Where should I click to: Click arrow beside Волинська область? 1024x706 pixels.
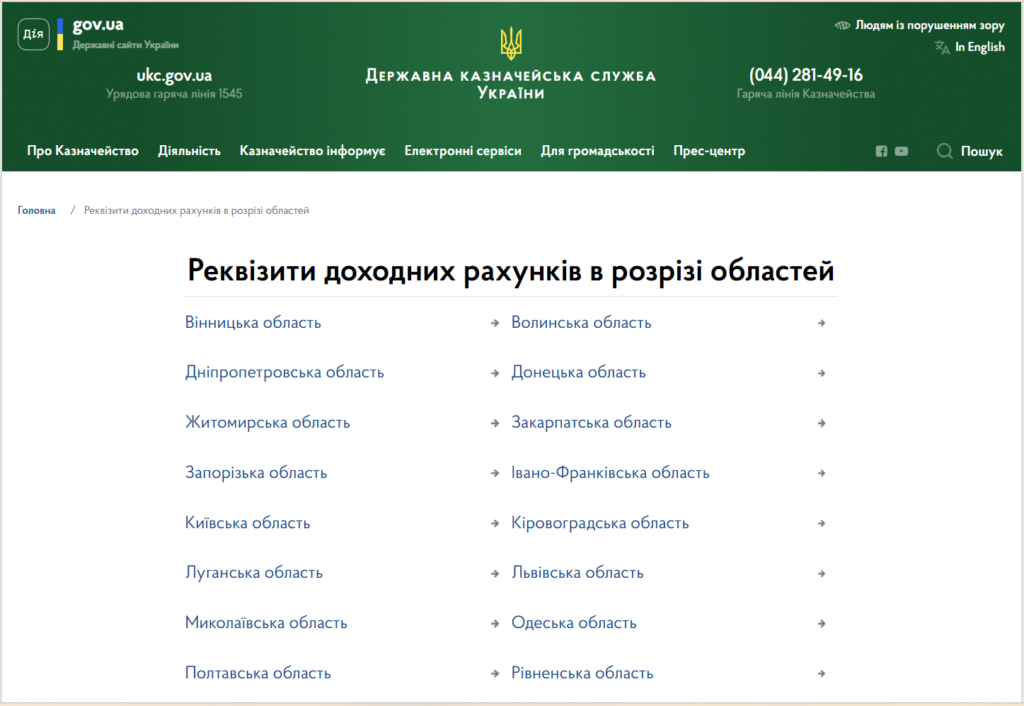[821, 323]
